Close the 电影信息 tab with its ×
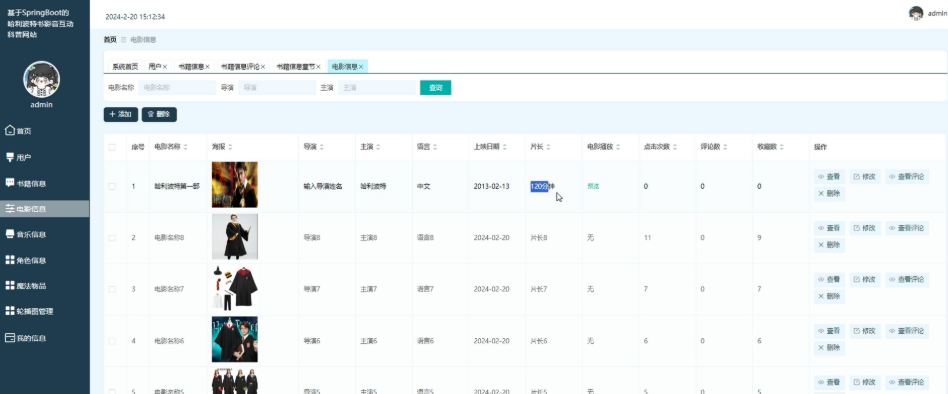Viewport: 948px width, 394px height. [361, 66]
